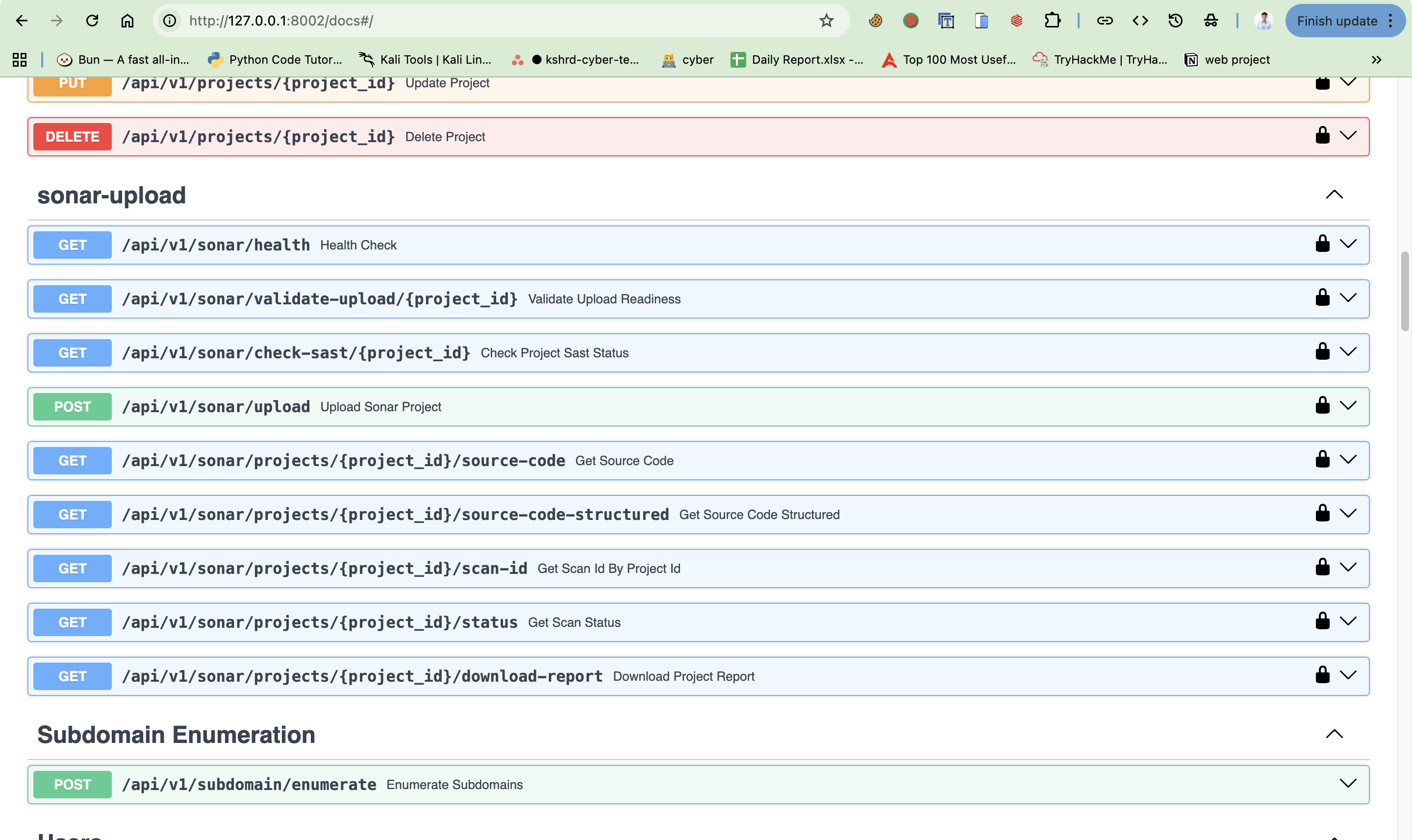
Task: Open the apps grid in bookmarks bar
Action: tap(20, 59)
